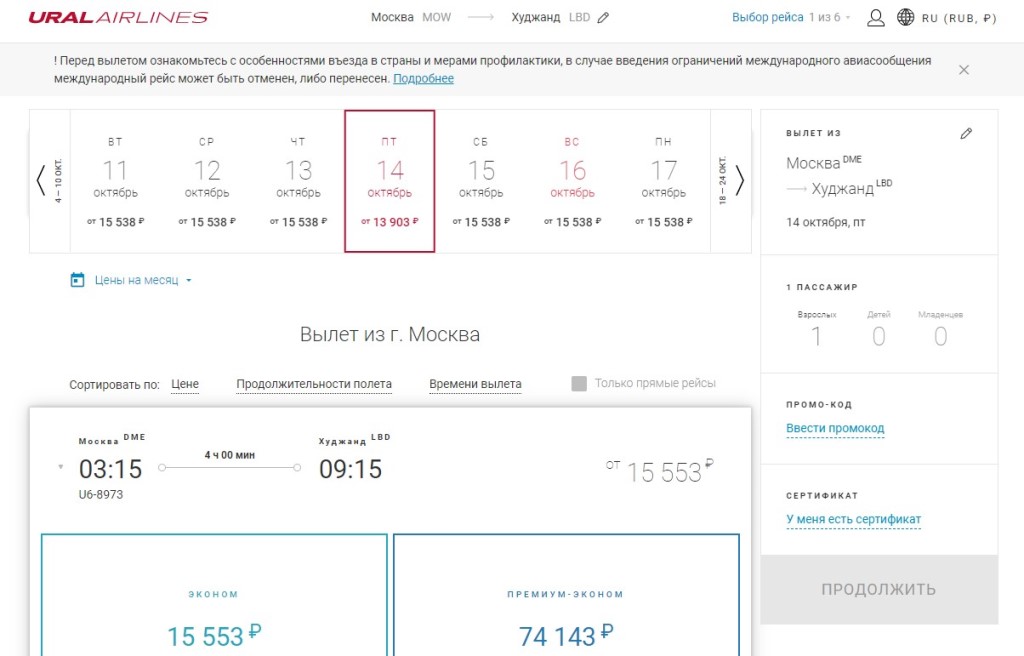
Task: Expand the monthly prices dropdown
Action: coord(188,281)
